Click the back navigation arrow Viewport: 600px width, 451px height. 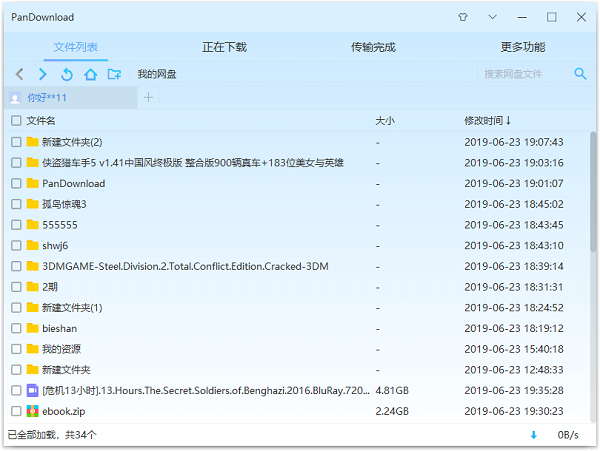(19, 74)
